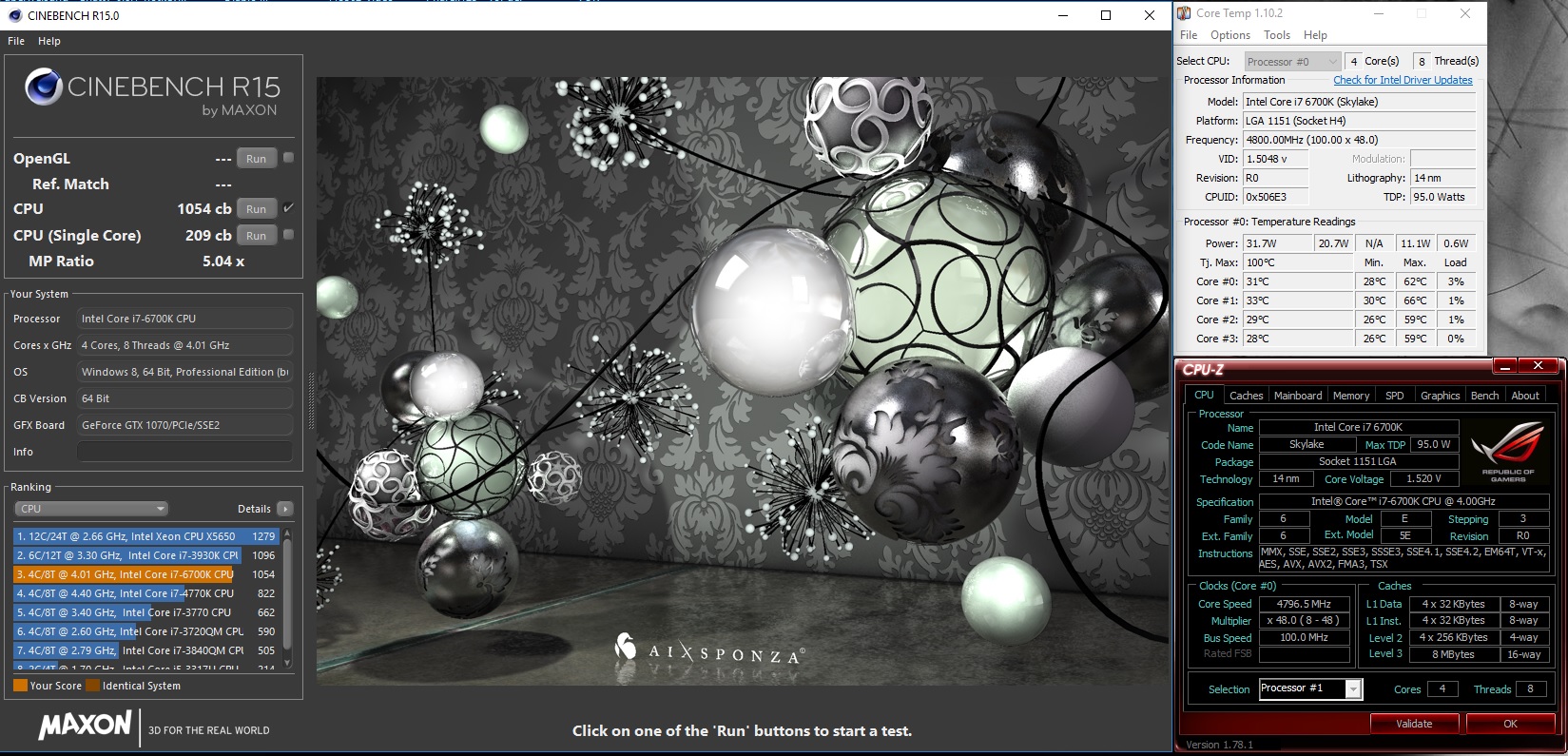Run the CPU benchmark
Screen dimensions: 1568x756
(257, 209)
